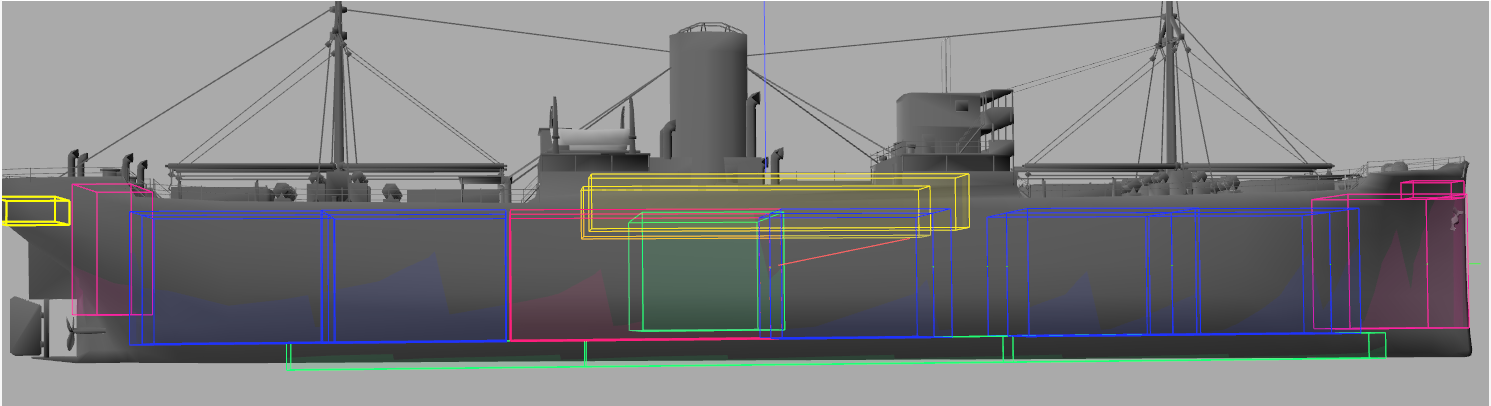Select the tall pink wireframe box at the stern
The width and height of the screenshot is (1491, 406).
pos(112,249)
